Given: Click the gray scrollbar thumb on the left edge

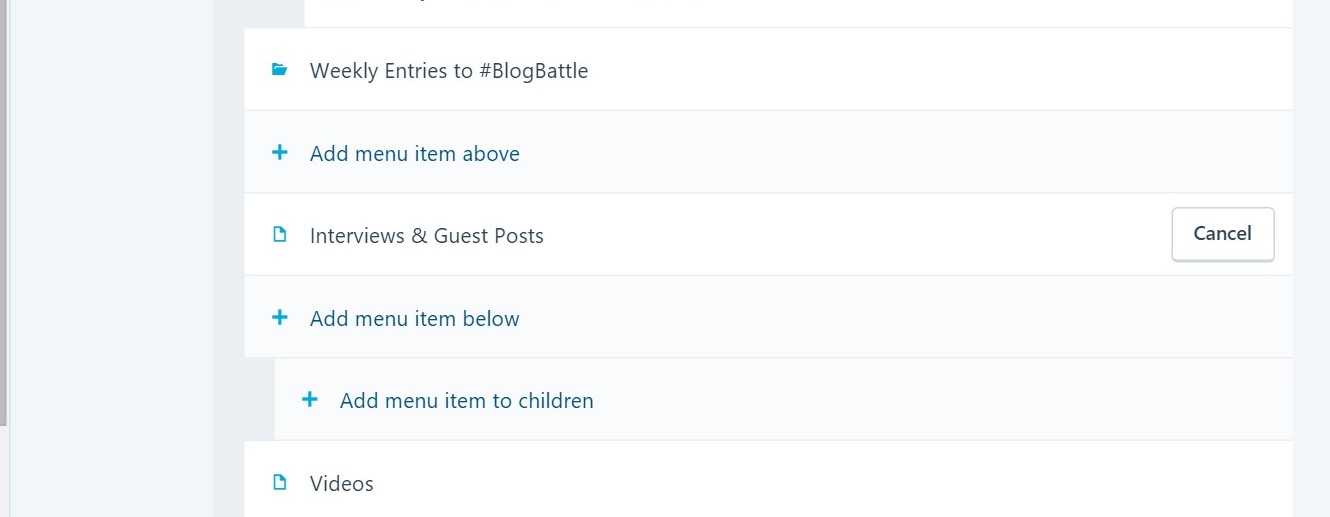Looking at the screenshot, I should coord(4,200).
